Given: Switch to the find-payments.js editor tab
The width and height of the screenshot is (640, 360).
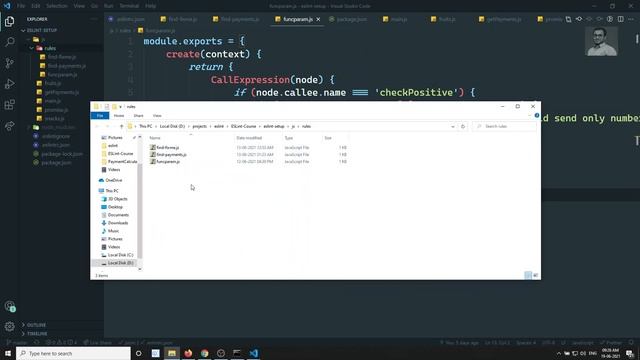Looking at the screenshot, I should click(x=236, y=19).
